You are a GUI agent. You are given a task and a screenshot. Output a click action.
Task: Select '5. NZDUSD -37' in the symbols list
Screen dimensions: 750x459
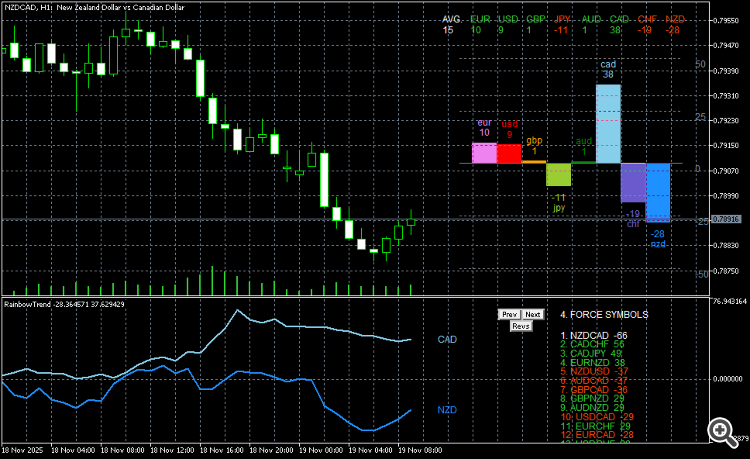(594, 372)
